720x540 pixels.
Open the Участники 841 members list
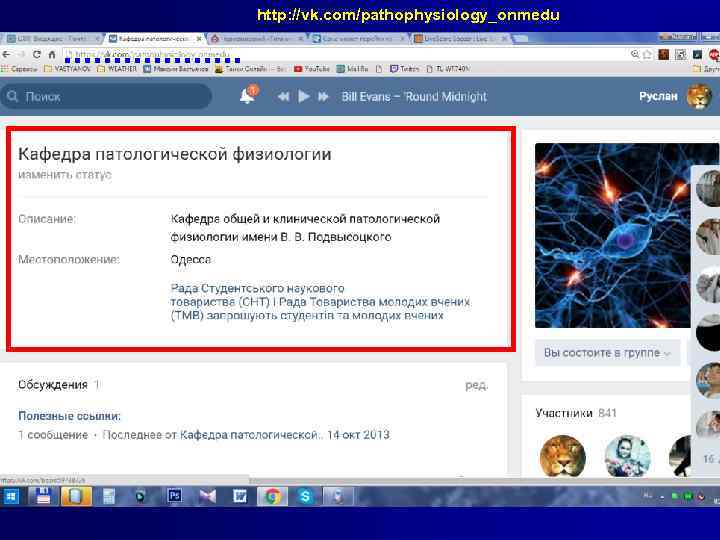(576, 413)
